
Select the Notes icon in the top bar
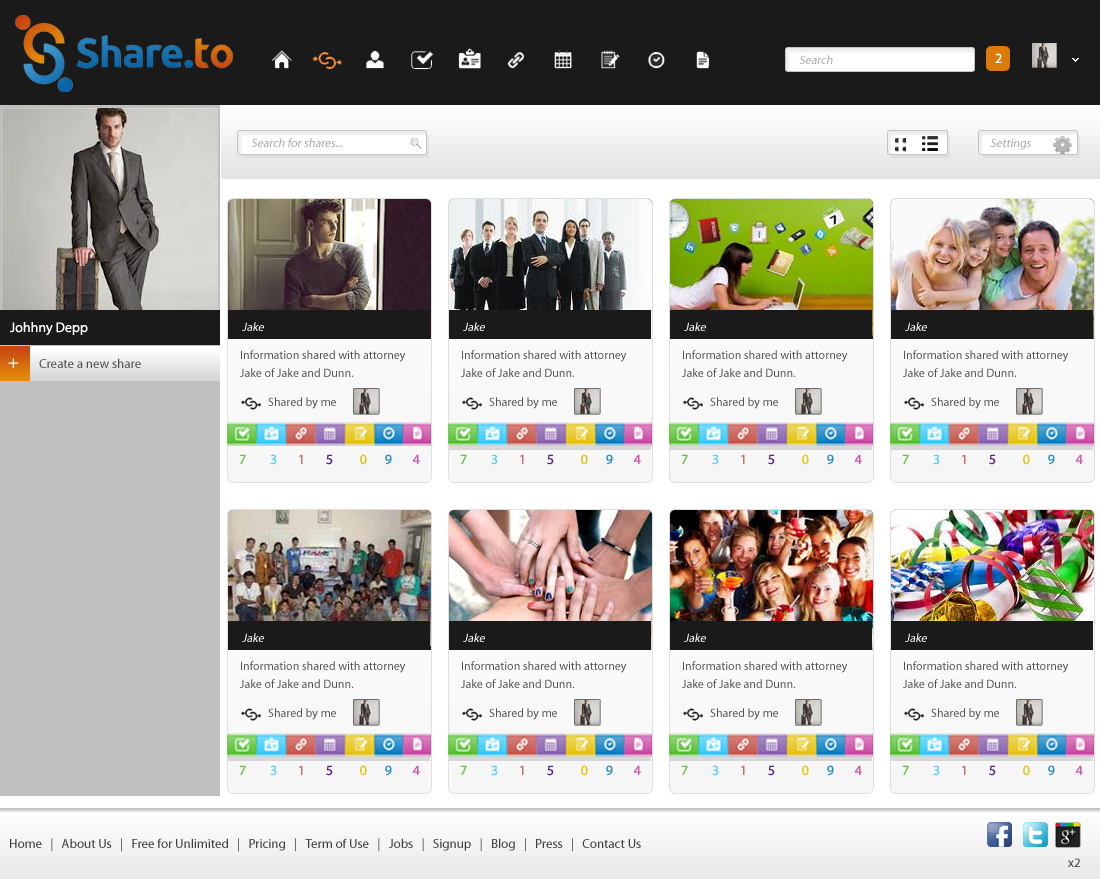click(609, 60)
